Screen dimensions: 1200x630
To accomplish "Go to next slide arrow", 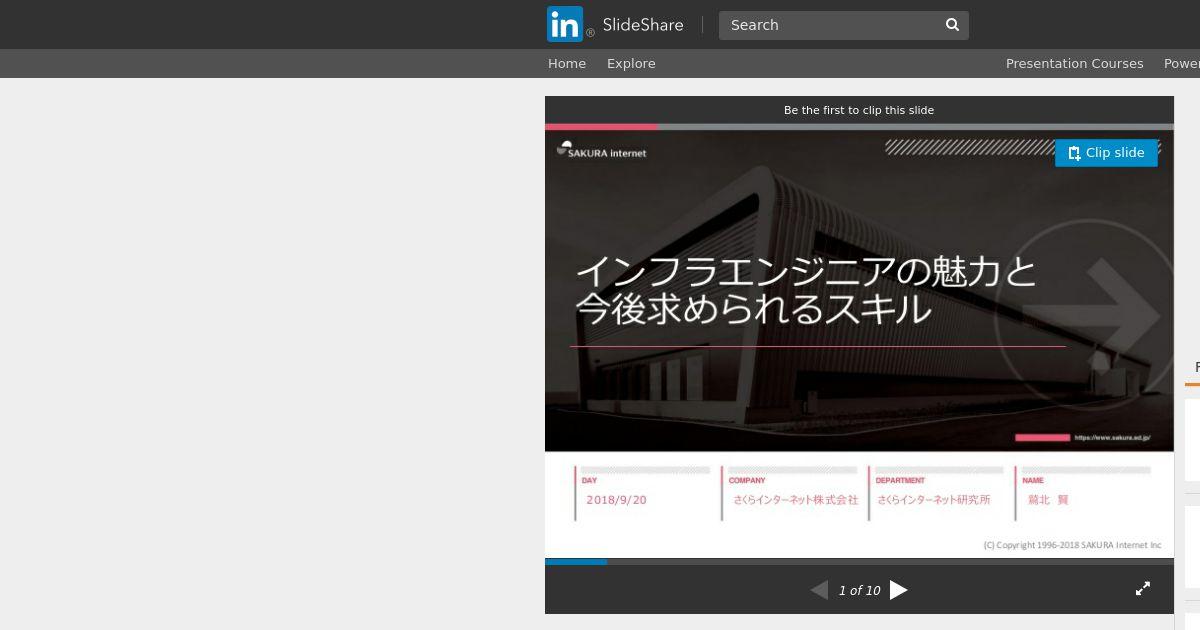I will tap(899, 590).
